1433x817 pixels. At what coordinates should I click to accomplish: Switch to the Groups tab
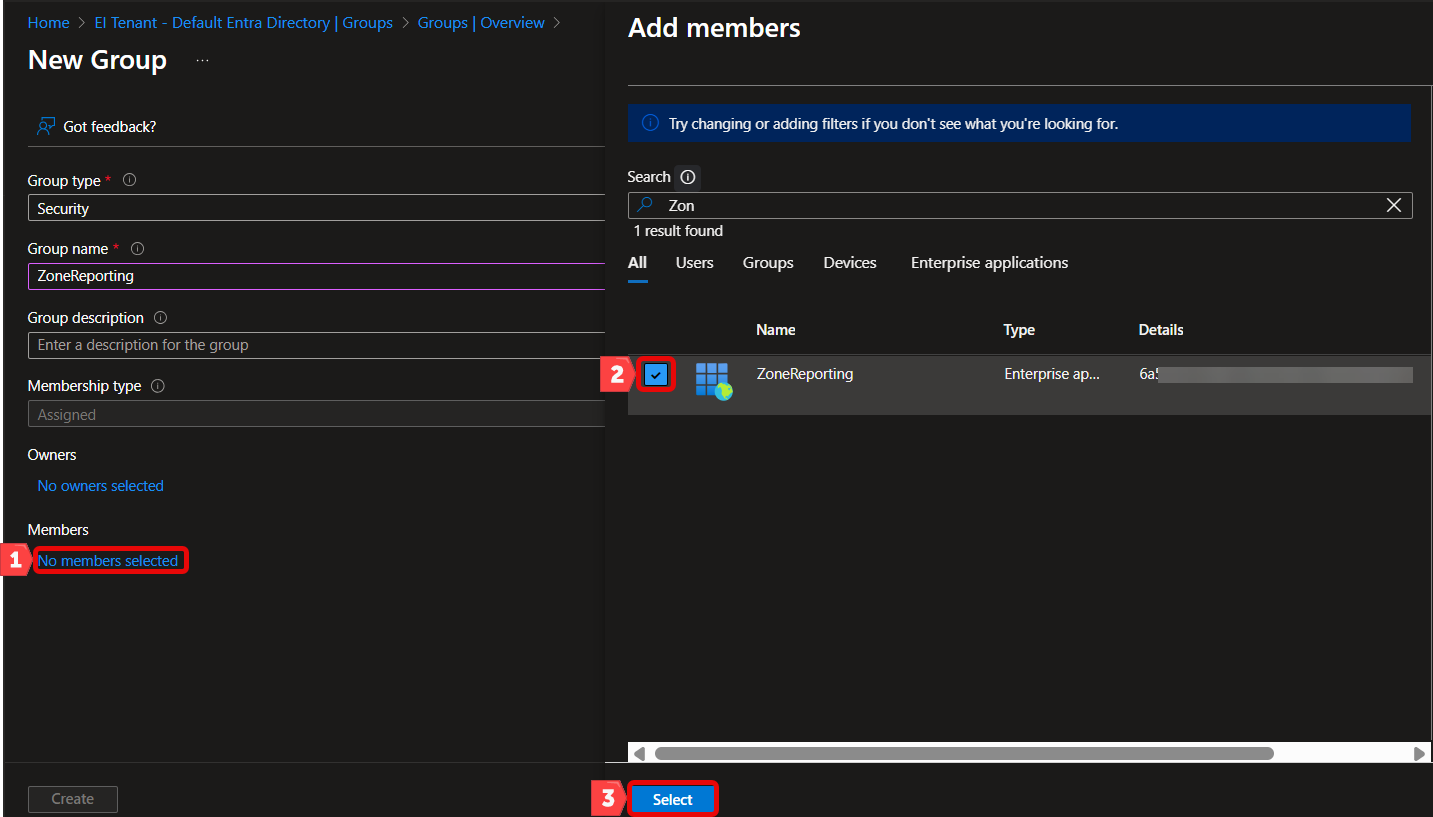coord(768,263)
